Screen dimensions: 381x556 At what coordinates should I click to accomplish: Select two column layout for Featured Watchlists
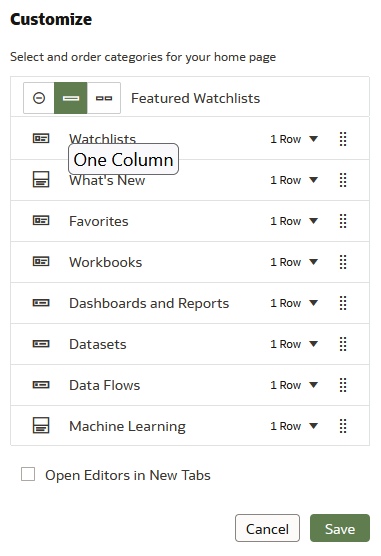coord(104,98)
